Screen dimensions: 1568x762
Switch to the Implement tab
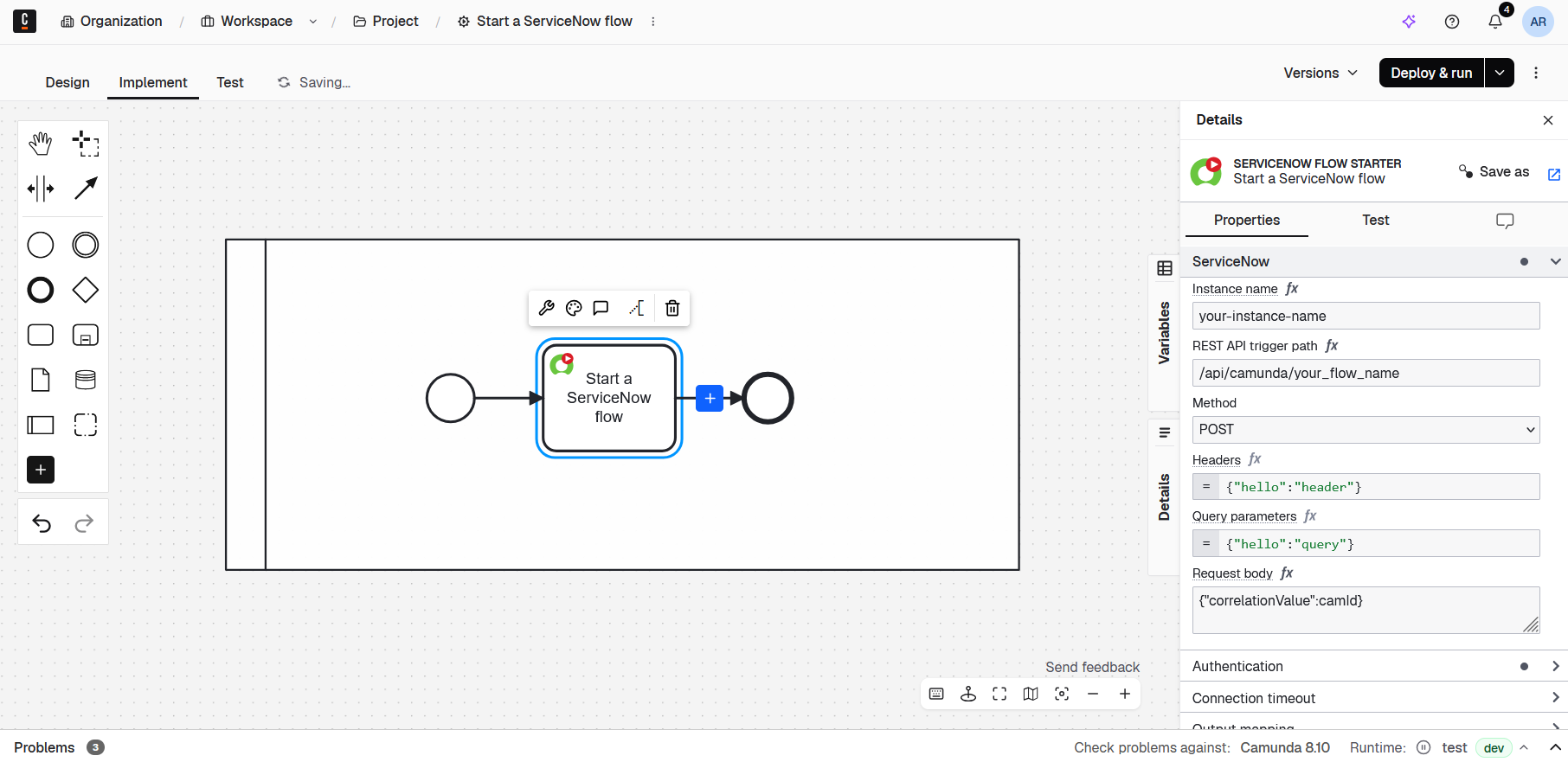tap(153, 82)
